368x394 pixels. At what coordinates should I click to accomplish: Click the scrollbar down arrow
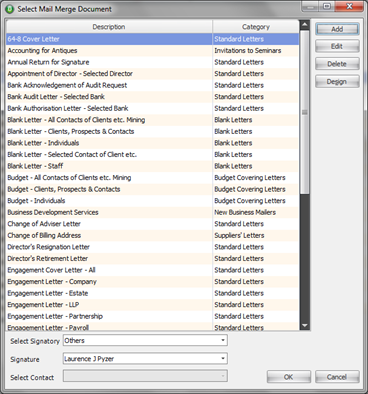(305, 325)
